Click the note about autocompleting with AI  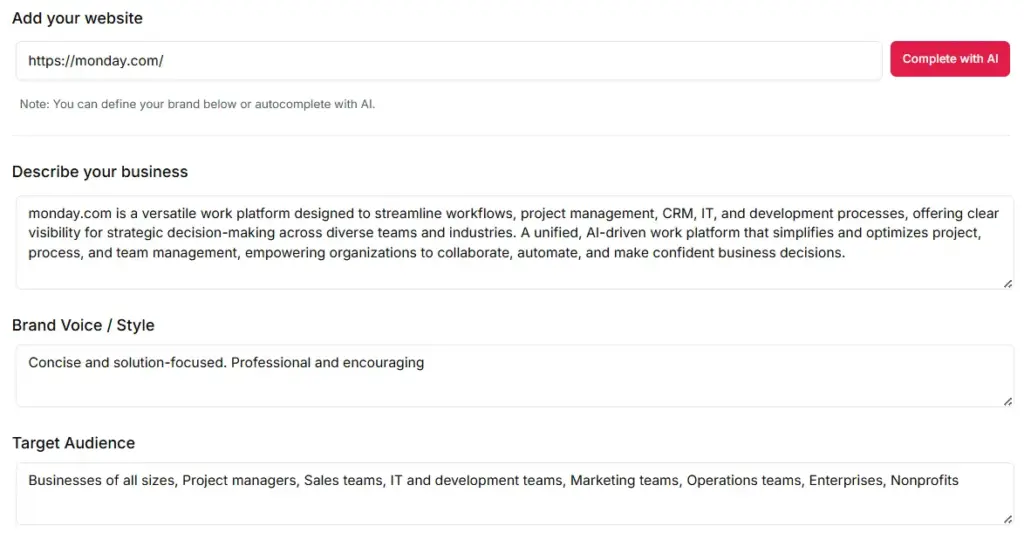(197, 104)
